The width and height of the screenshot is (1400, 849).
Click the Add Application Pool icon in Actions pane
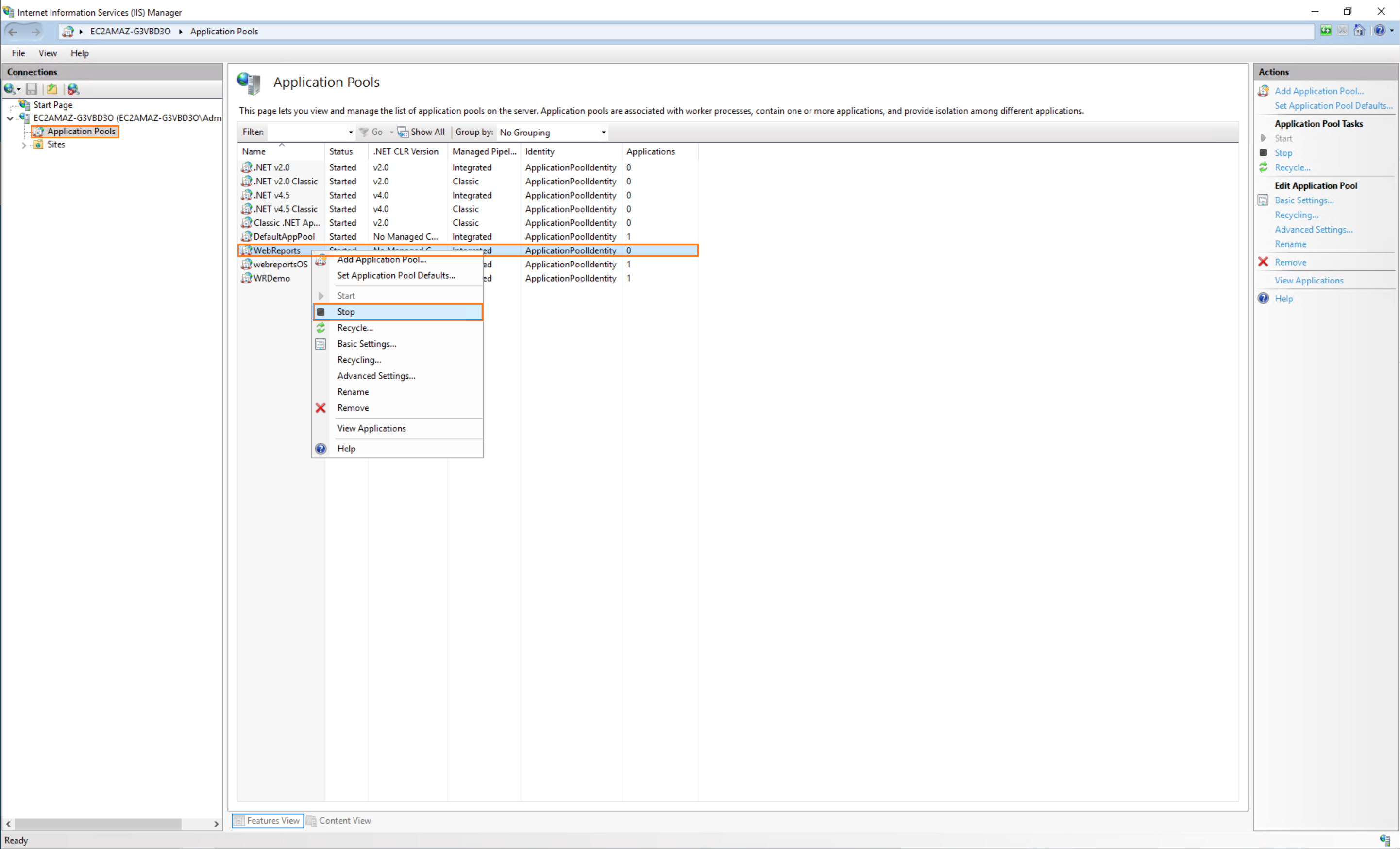(x=1263, y=91)
